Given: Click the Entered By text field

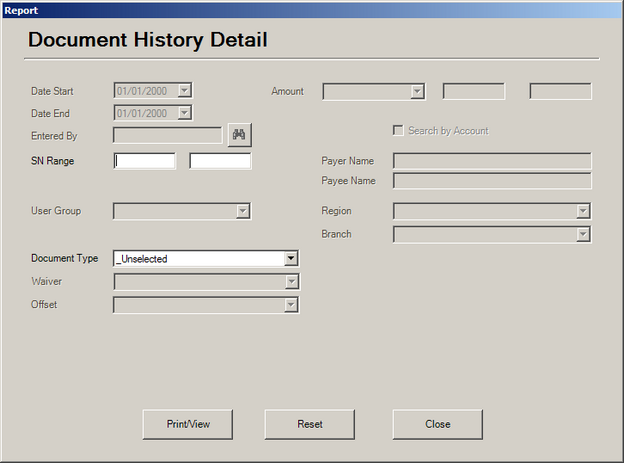Looking at the screenshot, I should coord(168,135).
